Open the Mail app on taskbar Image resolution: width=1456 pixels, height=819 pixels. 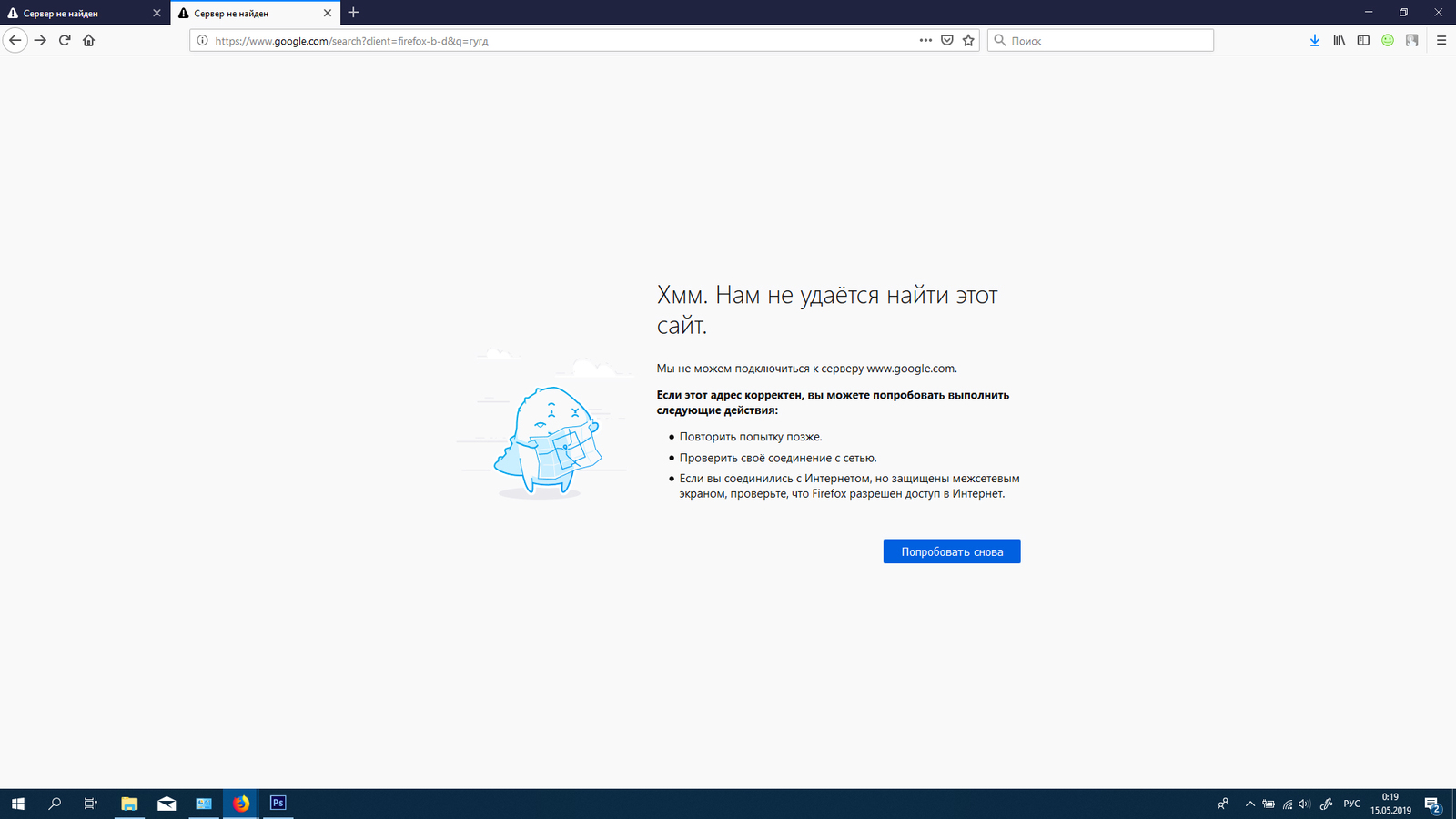(167, 804)
